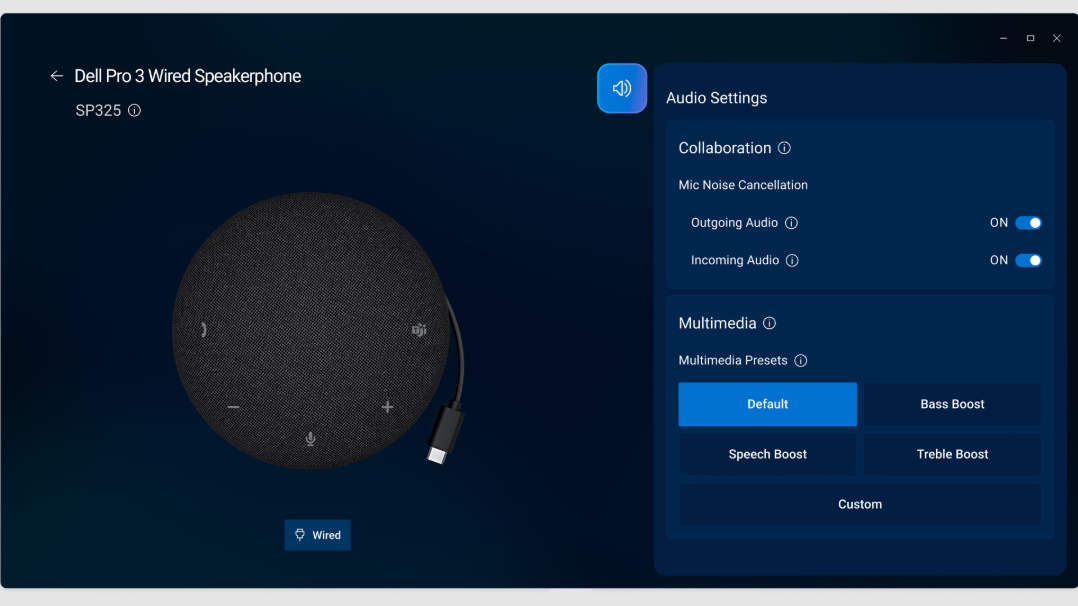
Task: Select the Audio Settings speaker icon tab
Action: tap(622, 88)
